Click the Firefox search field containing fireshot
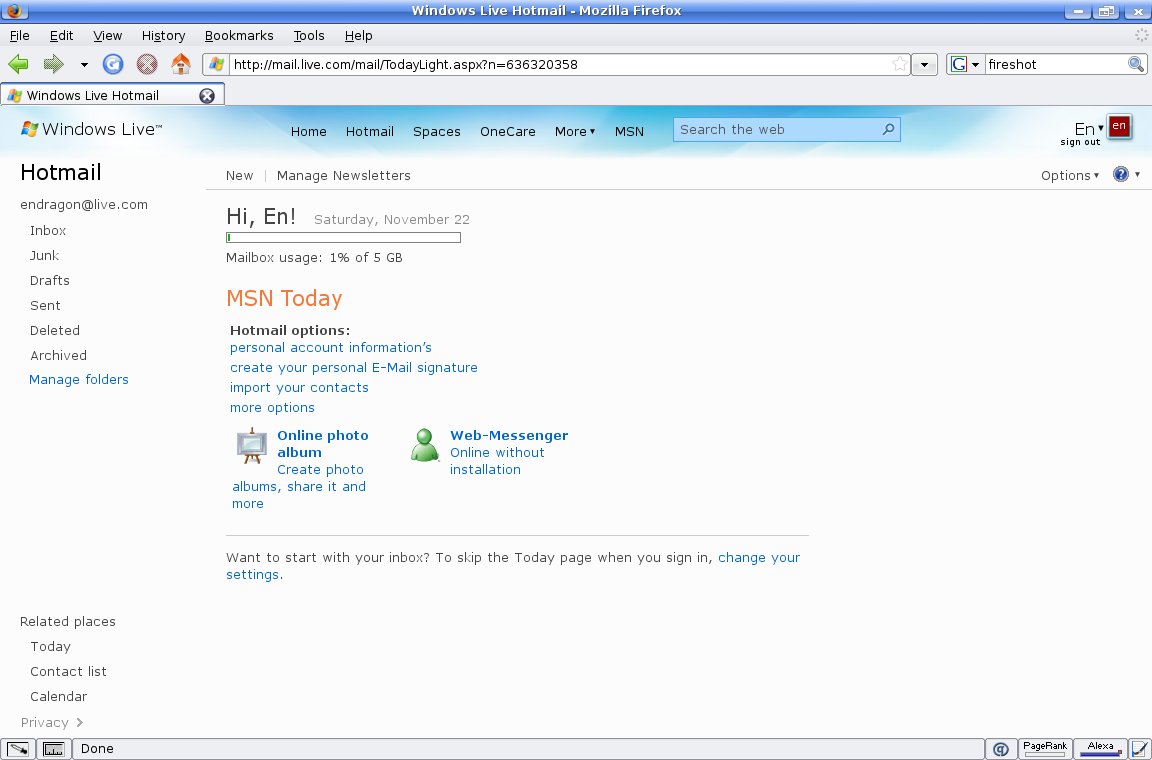1152x760 pixels. click(x=1055, y=64)
